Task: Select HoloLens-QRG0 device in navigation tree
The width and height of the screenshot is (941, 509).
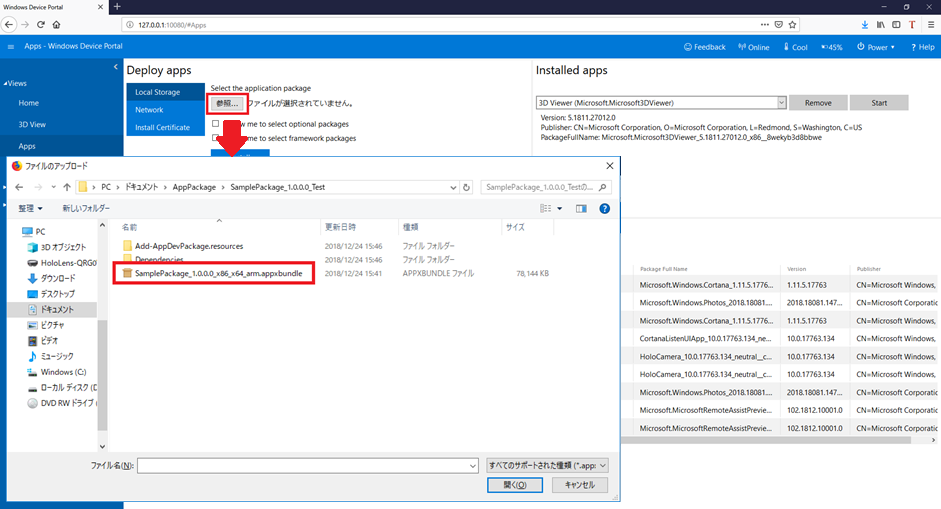Action: tap(62, 263)
